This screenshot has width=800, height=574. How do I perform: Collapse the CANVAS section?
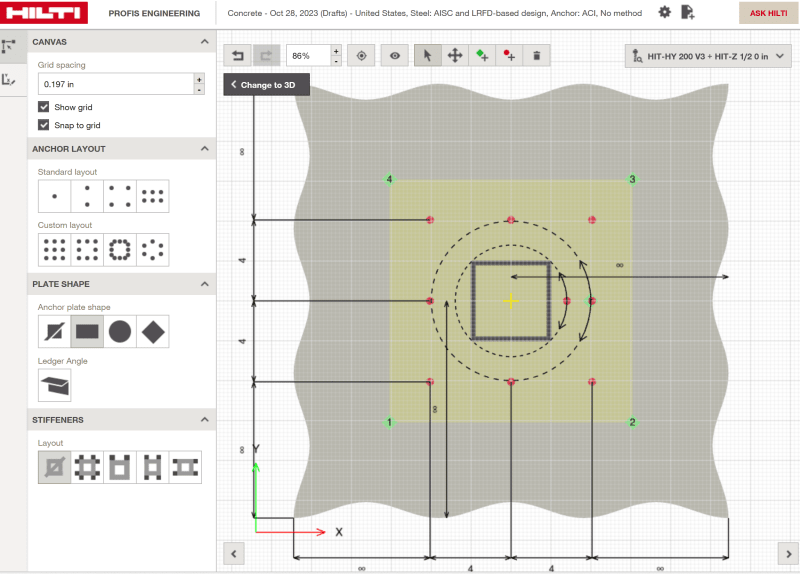[x=205, y=42]
